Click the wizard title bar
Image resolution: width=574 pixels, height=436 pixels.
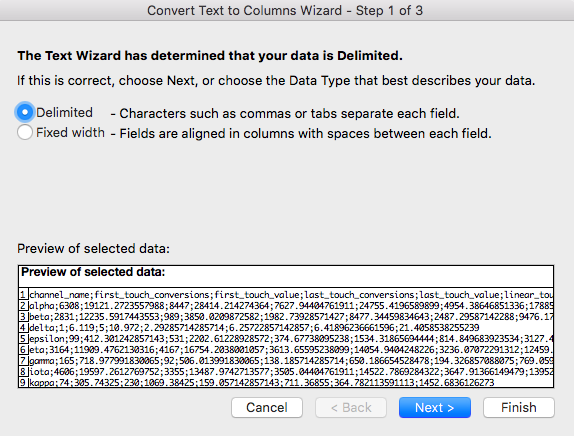coord(285,10)
